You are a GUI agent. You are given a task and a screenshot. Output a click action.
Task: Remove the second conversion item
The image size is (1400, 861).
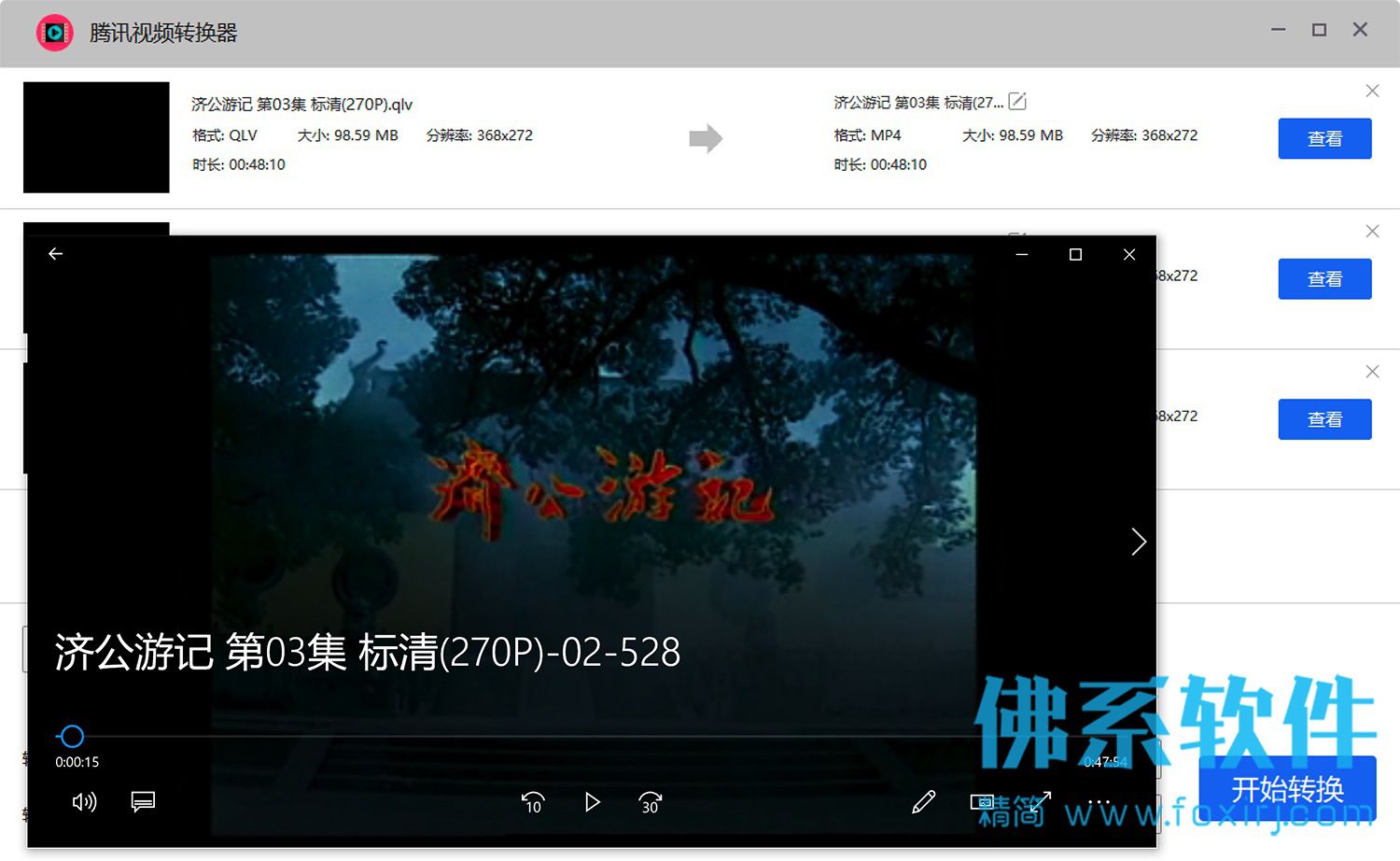tap(1372, 231)
